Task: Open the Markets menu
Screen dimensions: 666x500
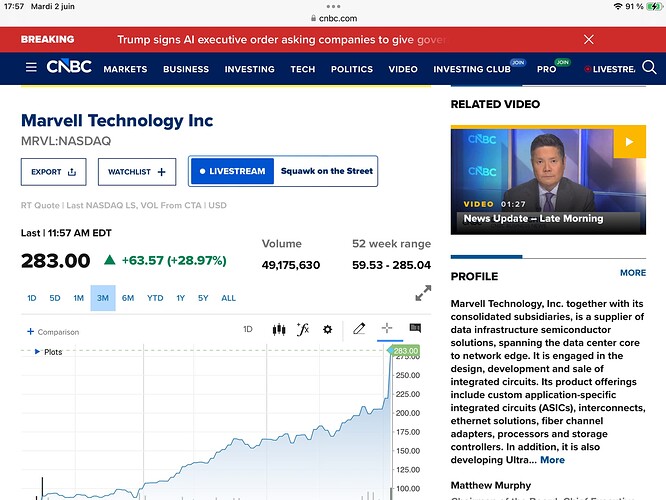Action: (x=125, y=69)
